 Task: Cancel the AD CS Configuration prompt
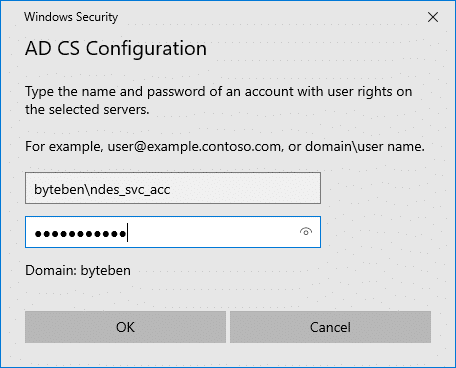click(330, 327)
